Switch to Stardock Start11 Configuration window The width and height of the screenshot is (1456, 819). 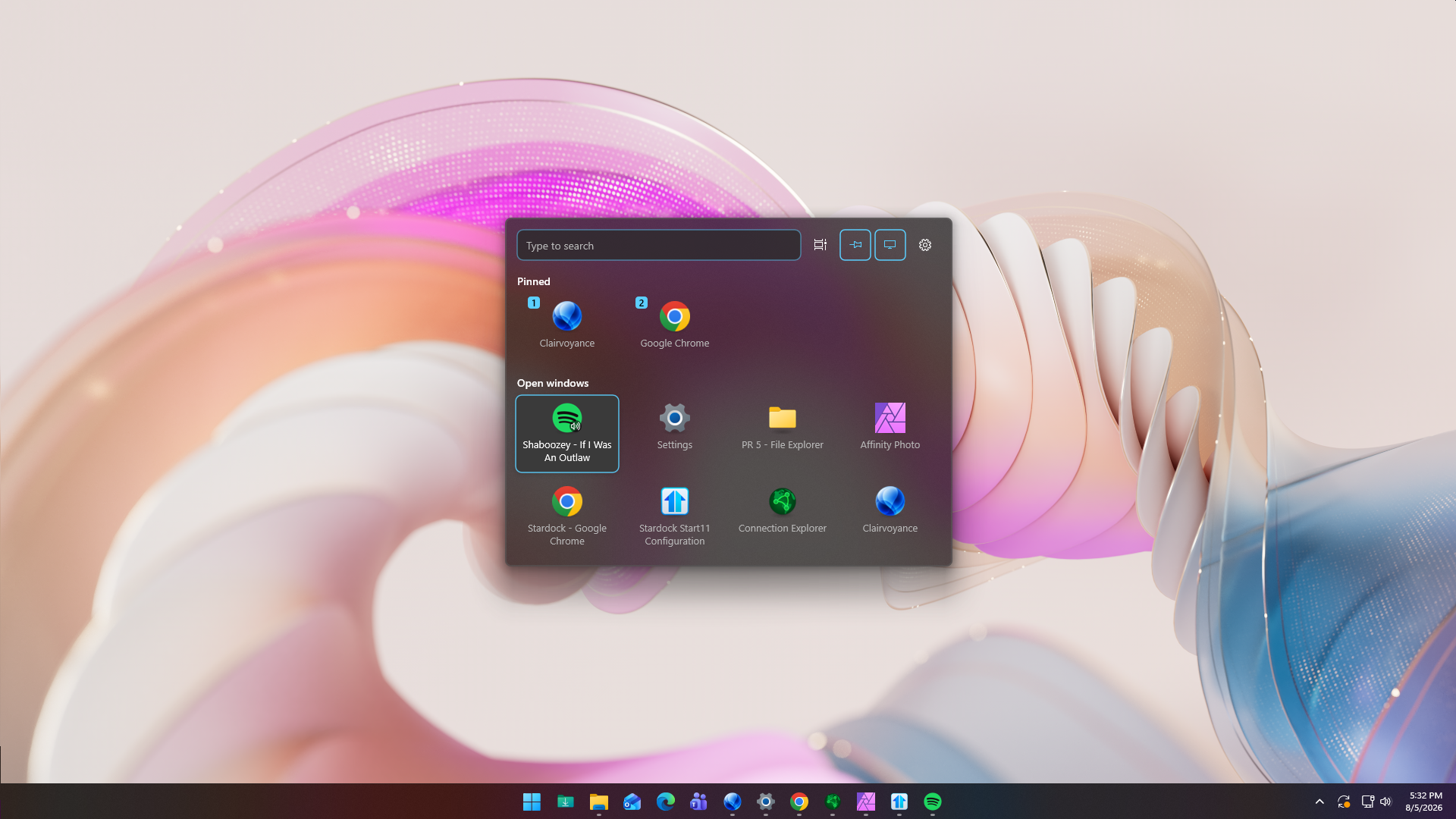coord(675,517)
